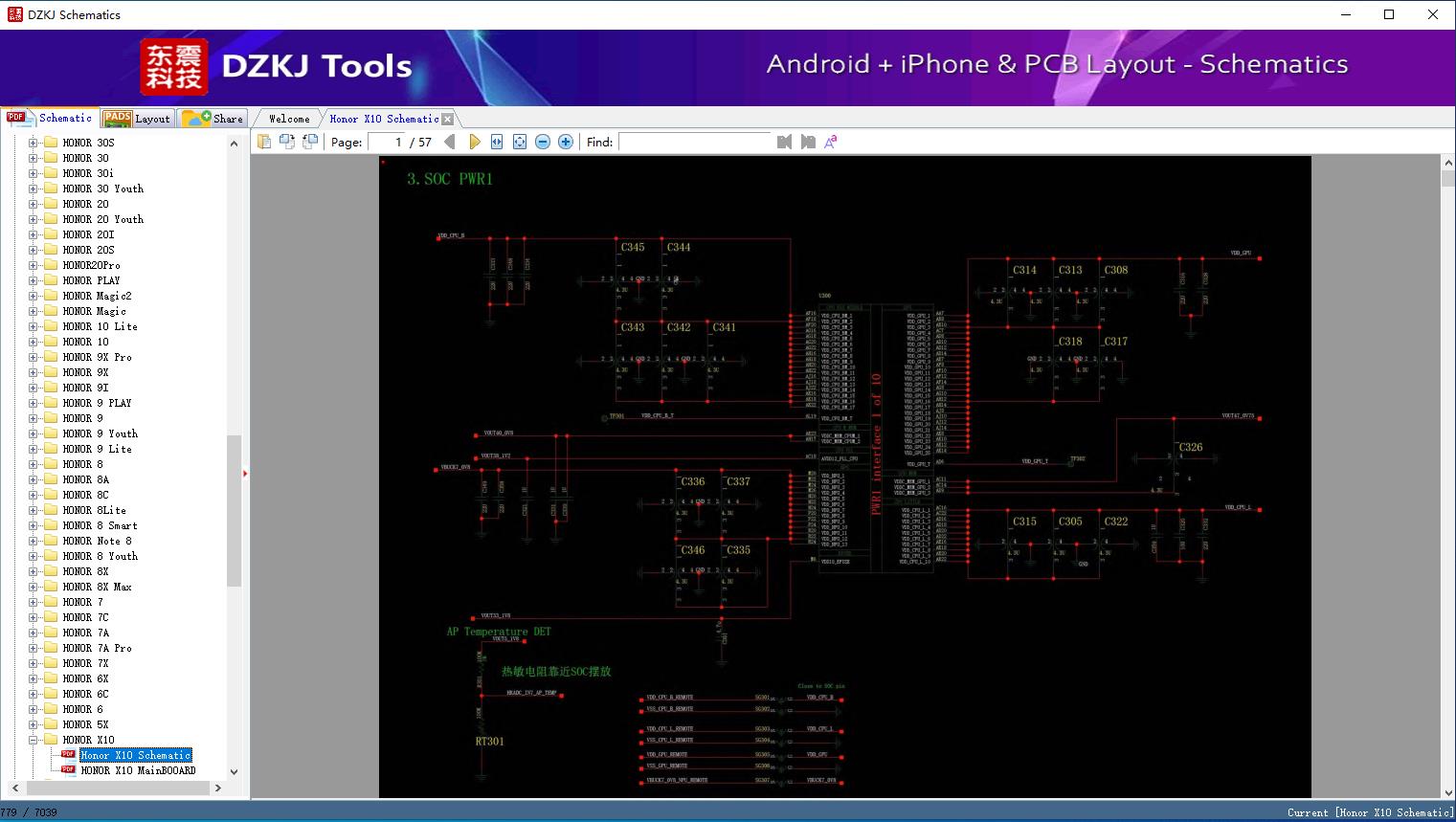Zoom in with the plus icon

(566, 142)
